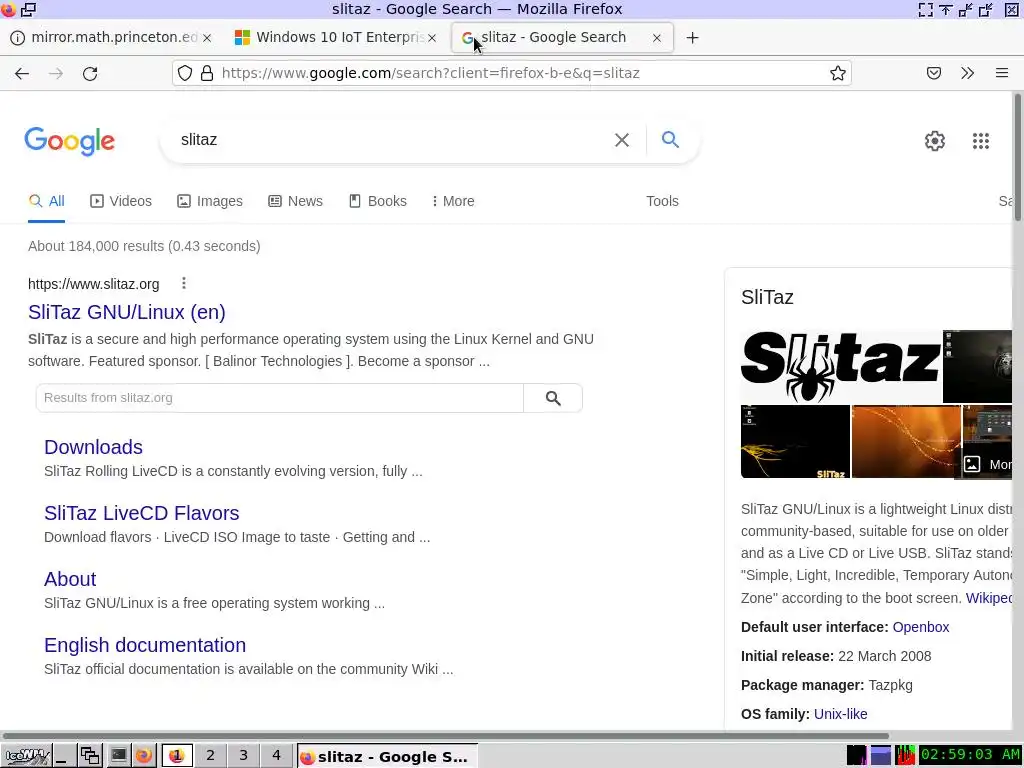Save page to Pocket
This screenshot has width=1024, height=768.
pyautogui.click(x=934, y=73)
